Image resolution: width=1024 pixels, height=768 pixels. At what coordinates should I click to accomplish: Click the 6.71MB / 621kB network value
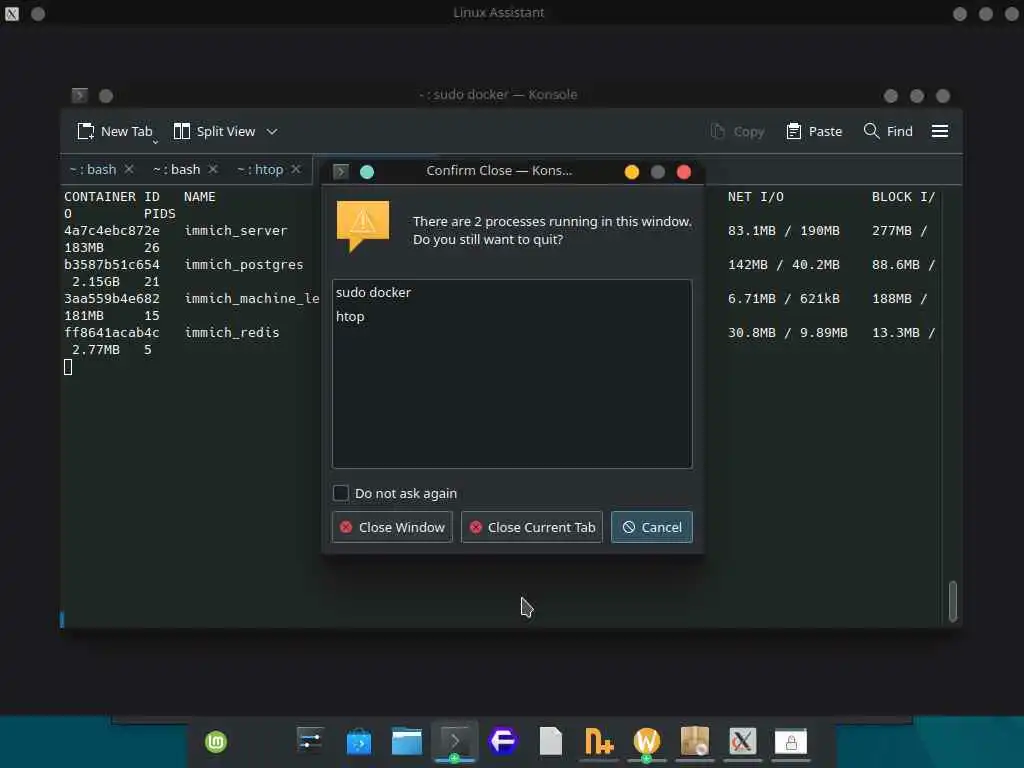(784, 298)
